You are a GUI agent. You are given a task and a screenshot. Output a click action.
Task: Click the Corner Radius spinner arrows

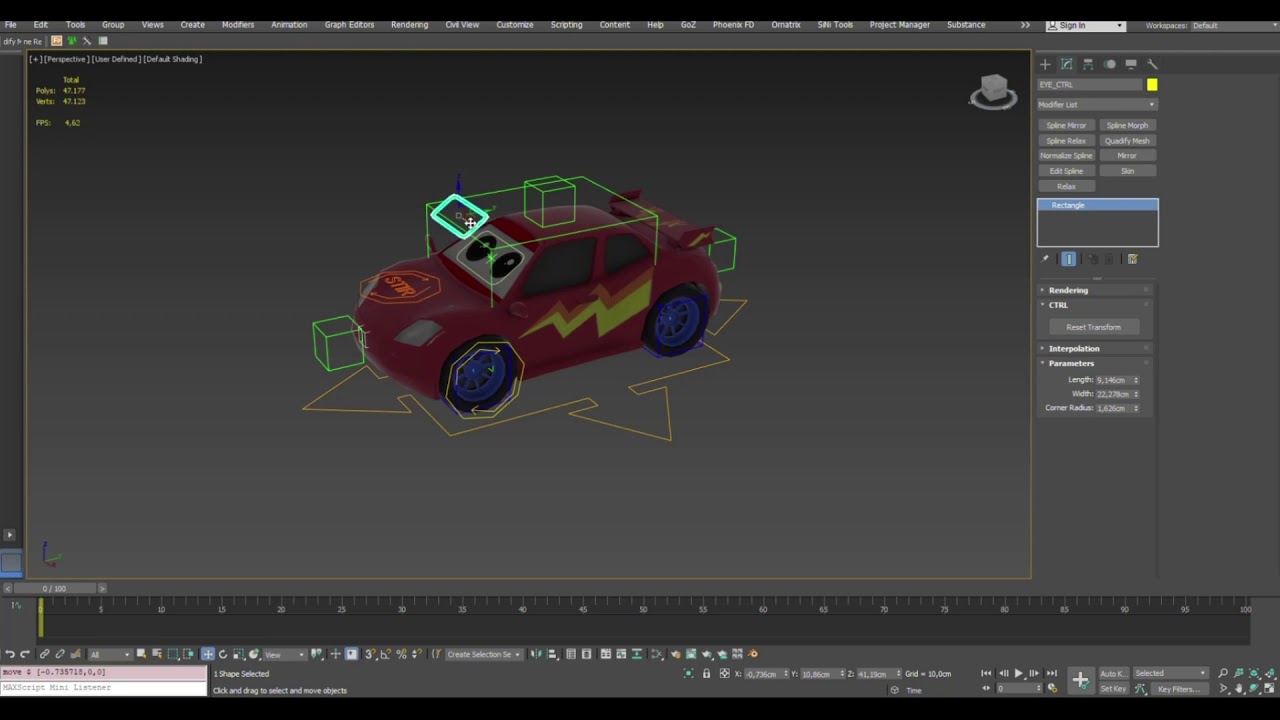pyautogui.click(x=1135, y=408)
